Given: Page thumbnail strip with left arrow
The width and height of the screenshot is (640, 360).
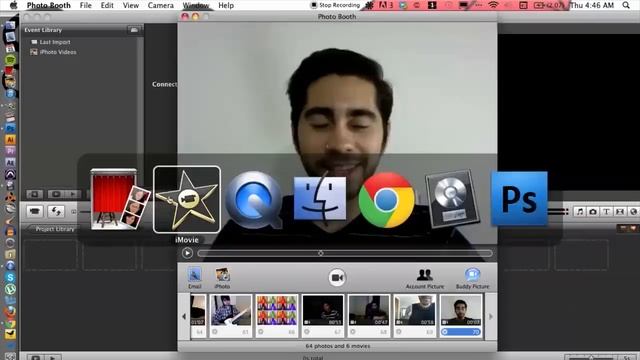Looking at the screenshot, I should pyautogui.click(x=184, y=316).
